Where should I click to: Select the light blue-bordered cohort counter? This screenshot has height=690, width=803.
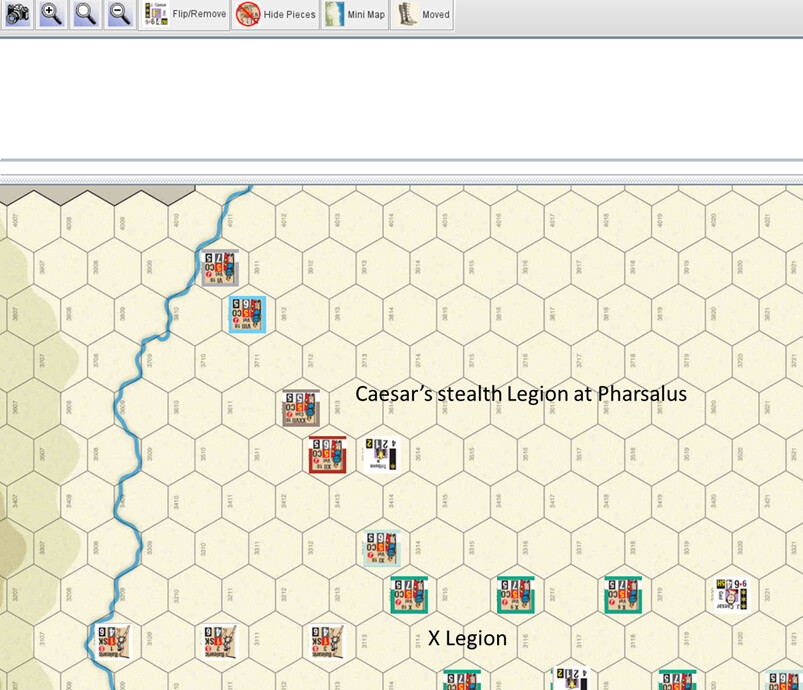pos(246,313)
